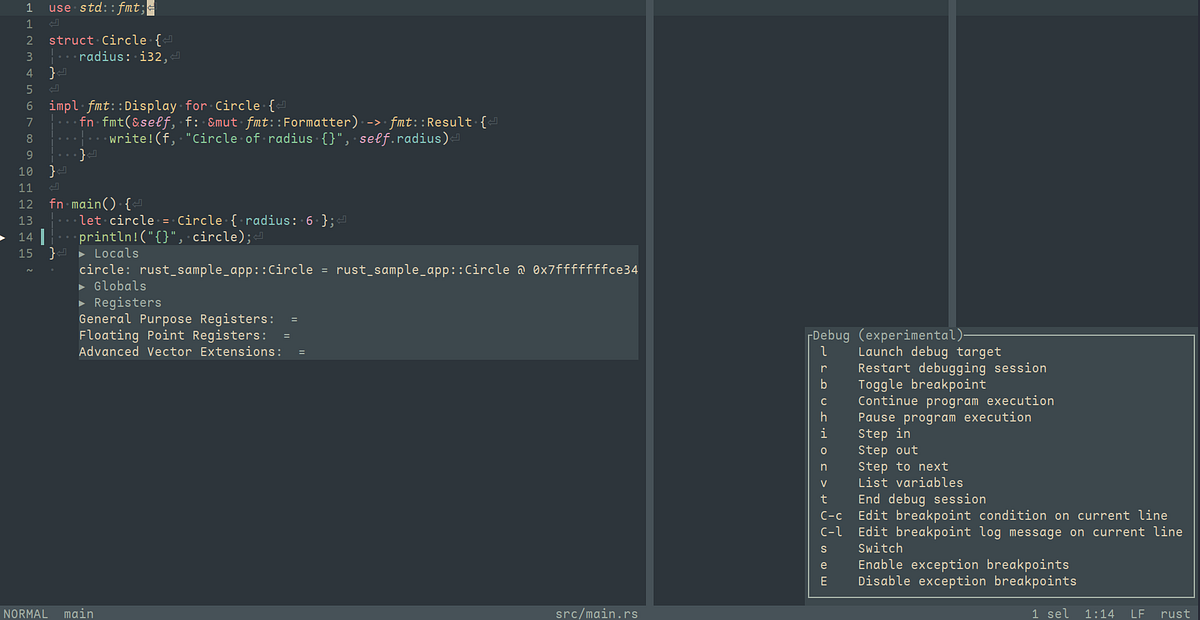Click the 1:14 cursor position indicator
Viewport: 1200px width, 620px height.
pyautogui.click(x=1100, y=613)
